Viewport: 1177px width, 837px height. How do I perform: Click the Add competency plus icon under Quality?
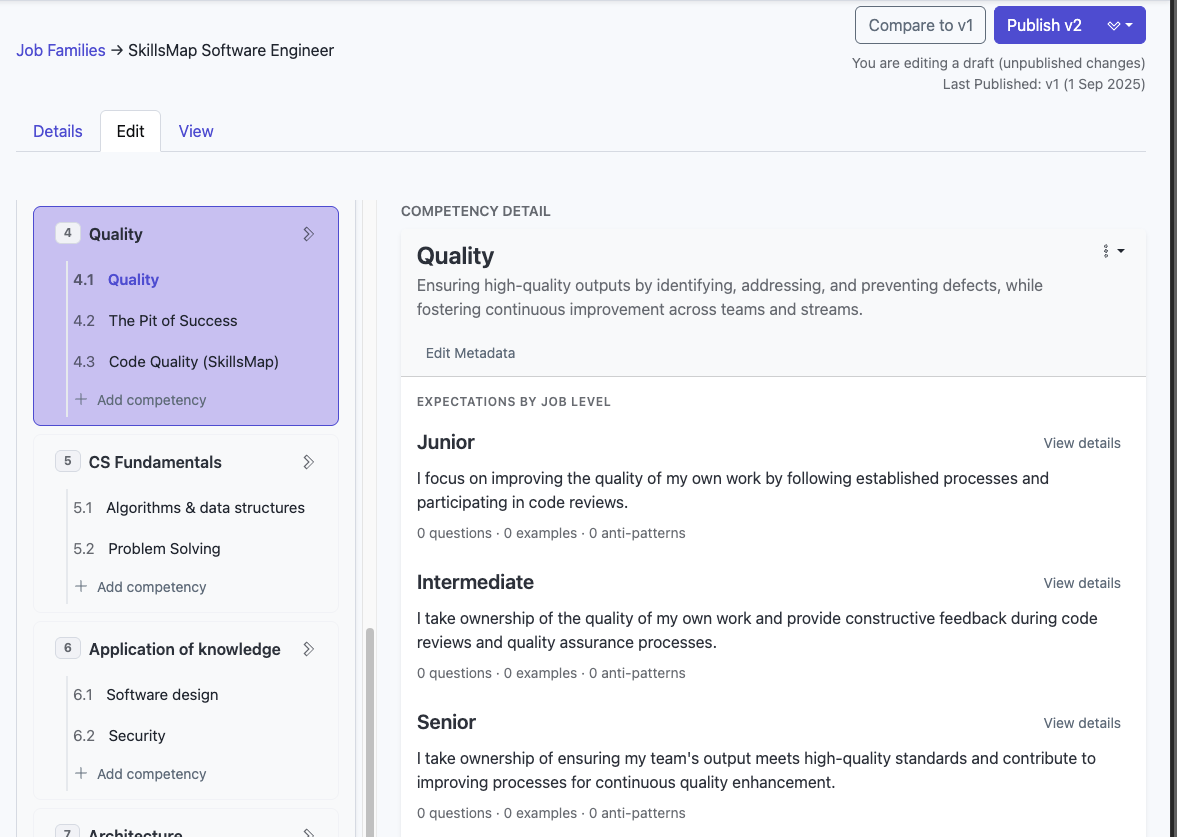coord(82,399)
